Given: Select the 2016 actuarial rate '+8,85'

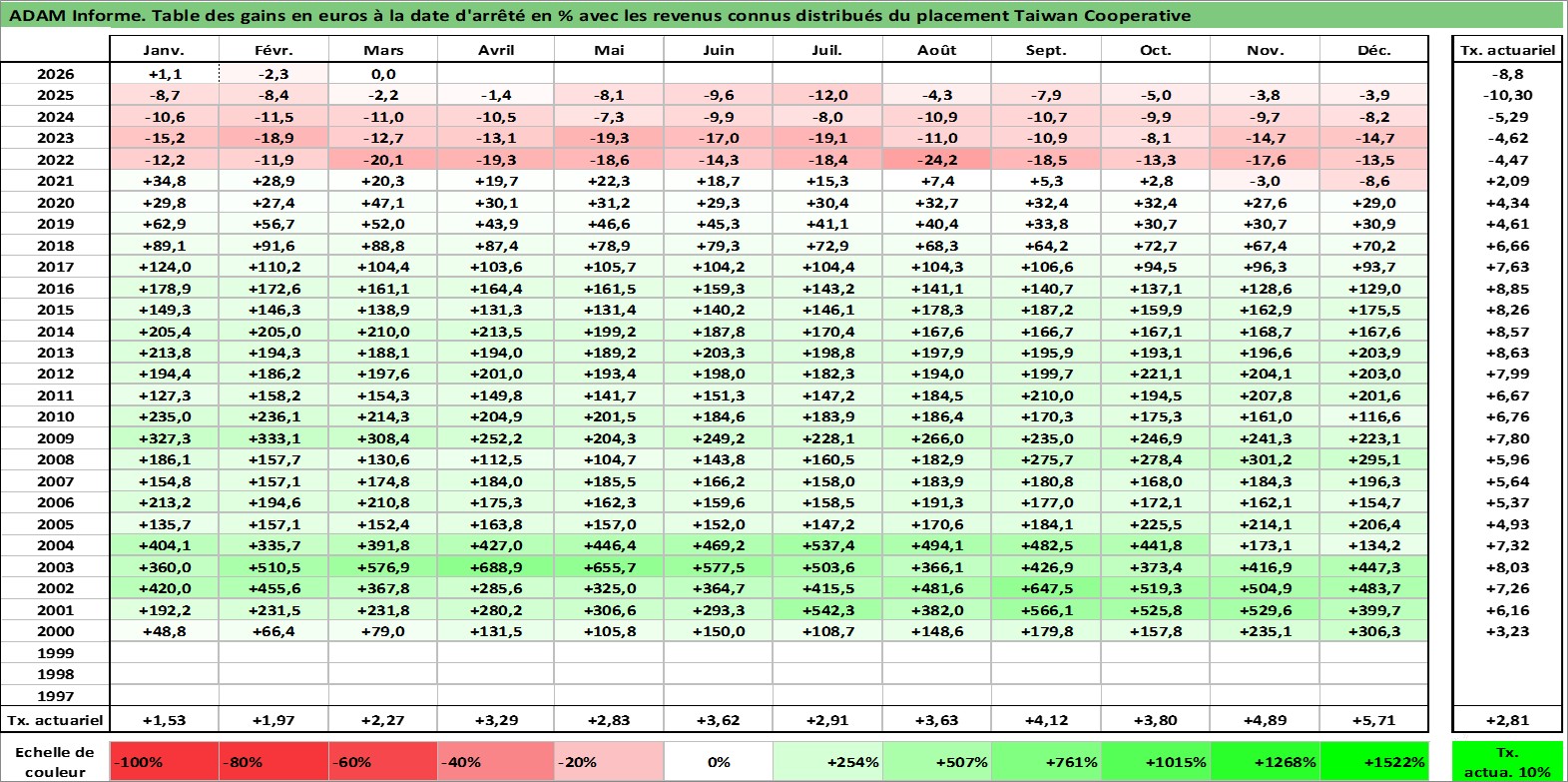Looking at the screenshot, I should 1507,289.
